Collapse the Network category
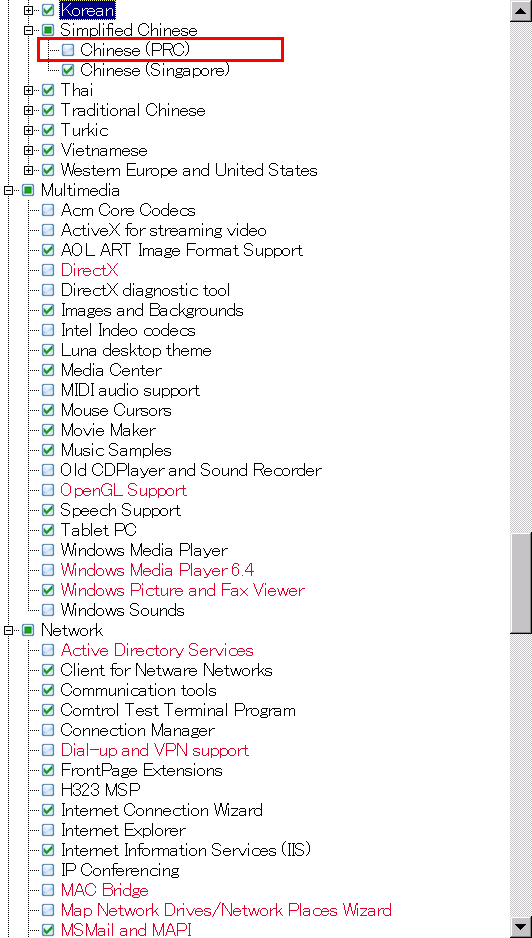This screenshot has height=938, width=532. pyautogui.click(x=8, y=630)
